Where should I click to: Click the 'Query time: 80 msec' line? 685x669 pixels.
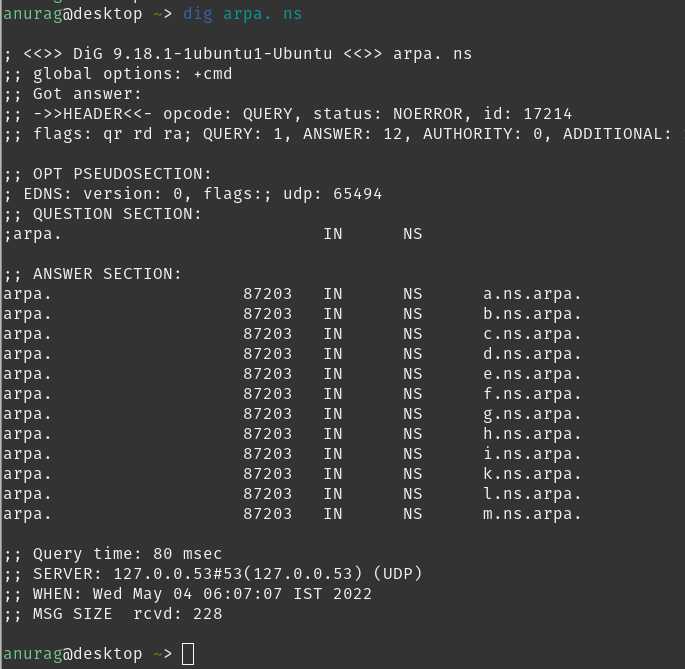point(113,554)
